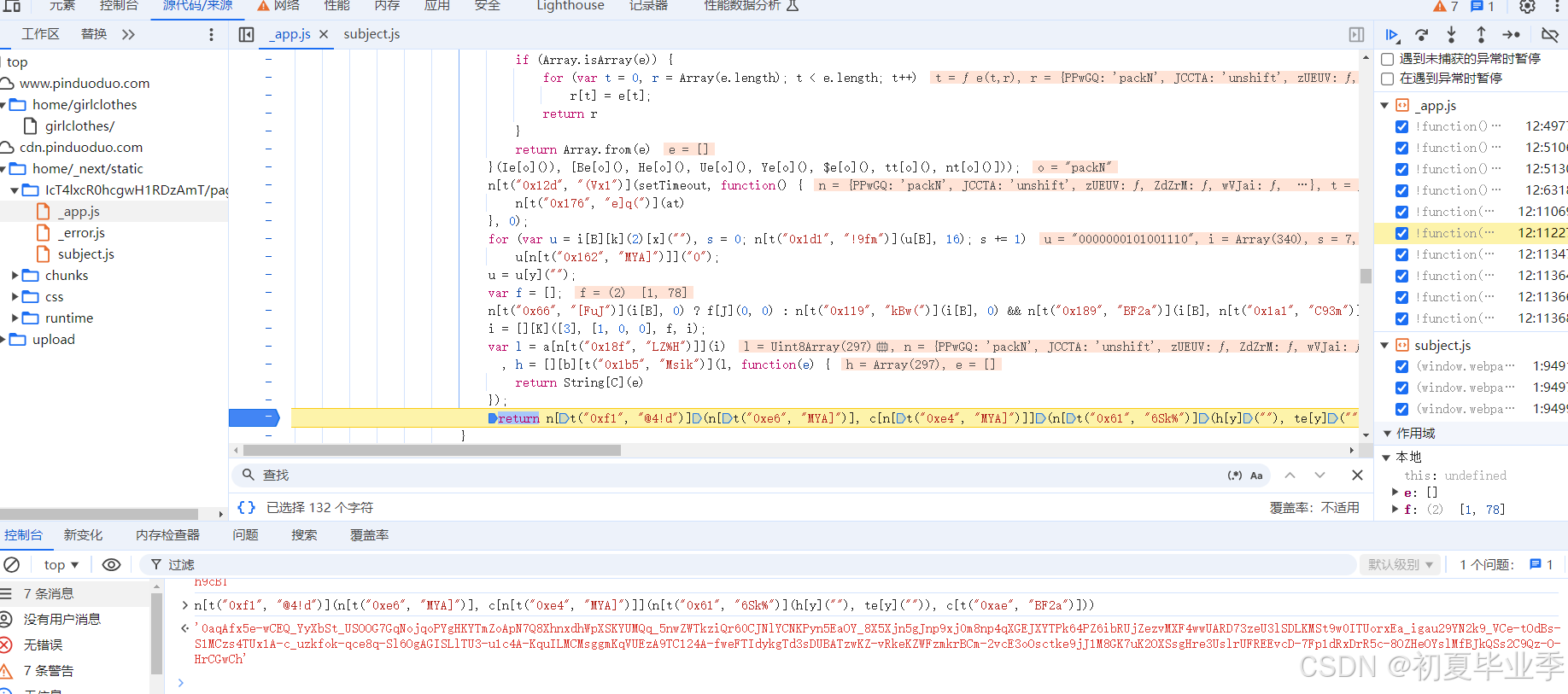Open the Memory inspector drawer tab
Viewport: 1568px width, 694px height.
pos(167,535)
